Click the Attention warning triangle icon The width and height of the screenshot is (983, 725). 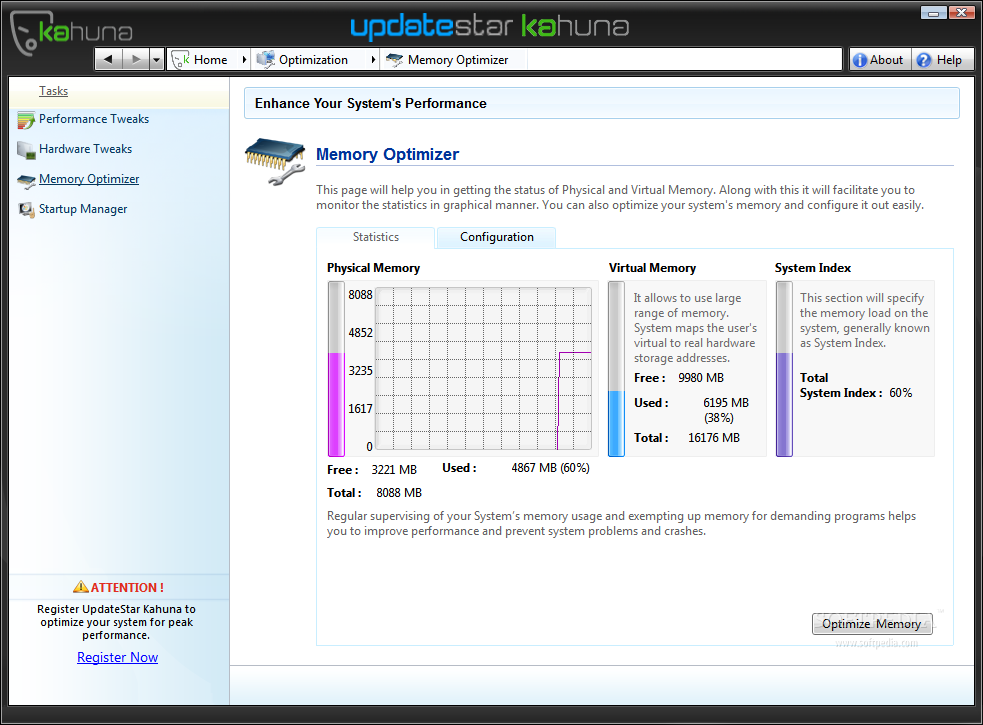tap(81, 586)
